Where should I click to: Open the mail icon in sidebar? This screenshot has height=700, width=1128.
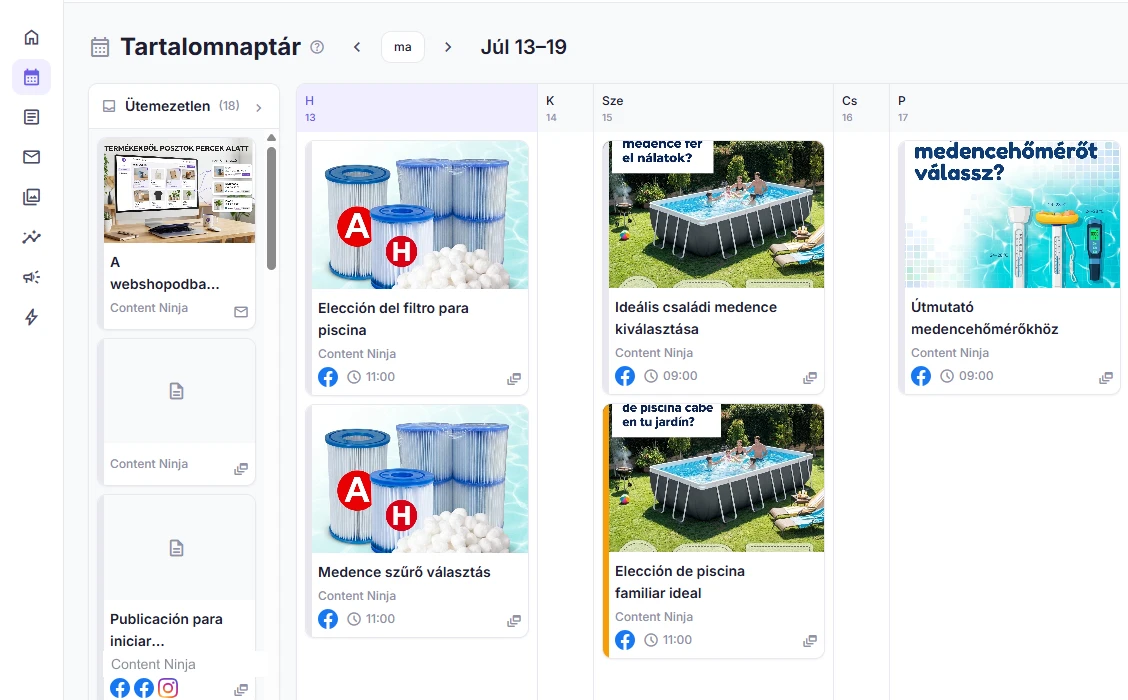[32, 157]
